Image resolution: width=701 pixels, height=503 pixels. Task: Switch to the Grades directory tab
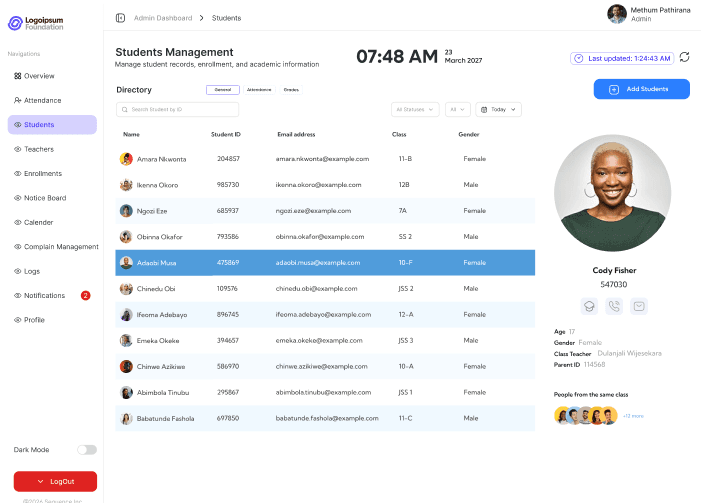point(291,90)
